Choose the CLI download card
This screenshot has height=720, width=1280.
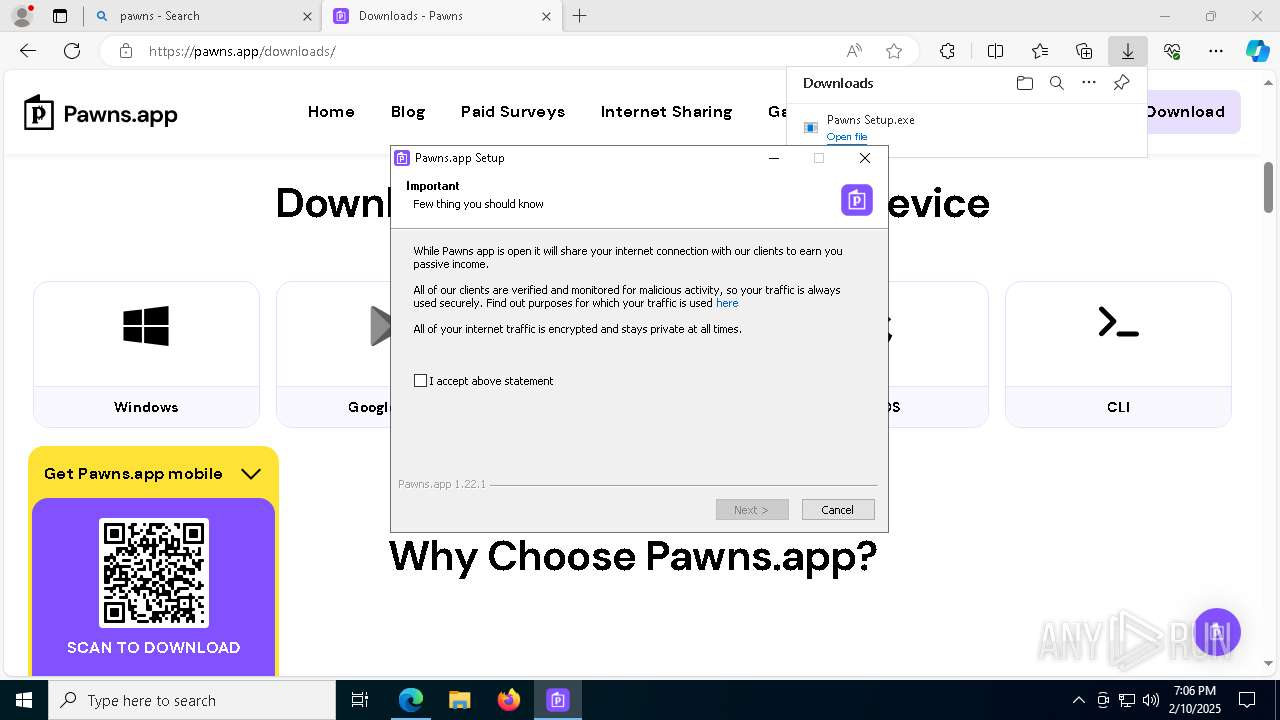tap(1118, 354)
